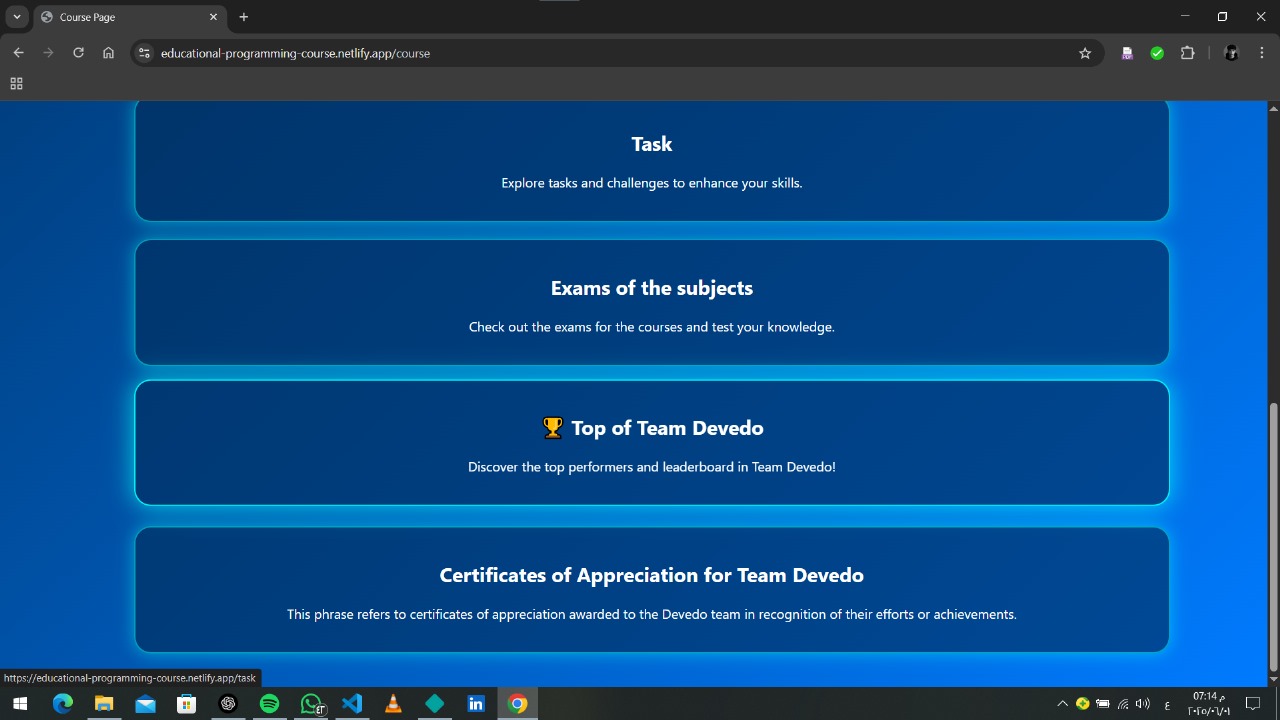The height and width of the screenshot is (720, 1280).
Task: Open the PDF extension icon in toolbar
Action: (1127, 53)
